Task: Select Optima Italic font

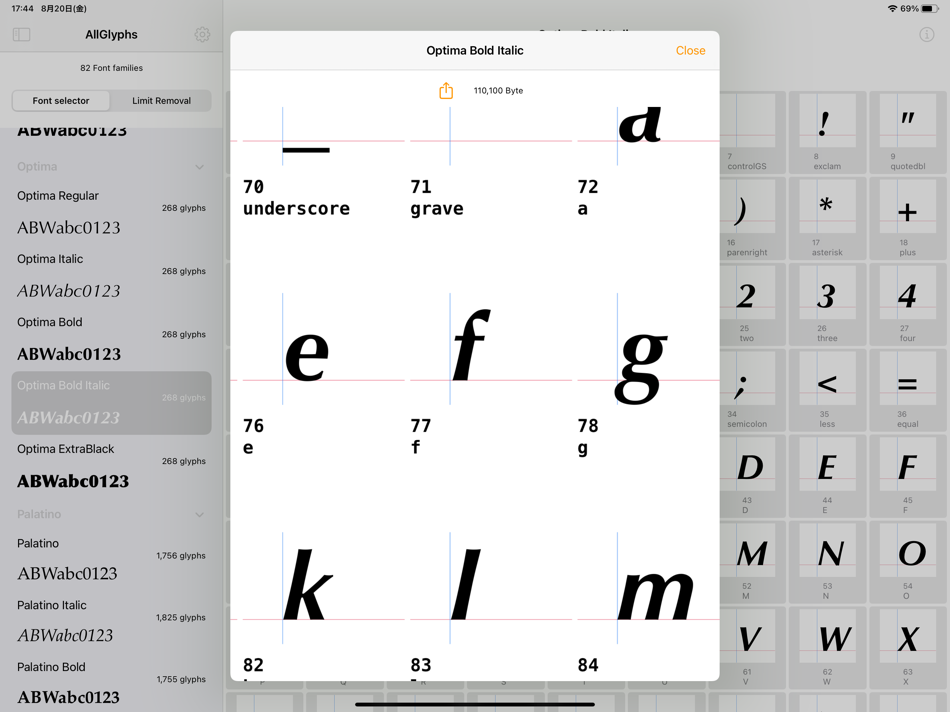Action: (111, 276)
